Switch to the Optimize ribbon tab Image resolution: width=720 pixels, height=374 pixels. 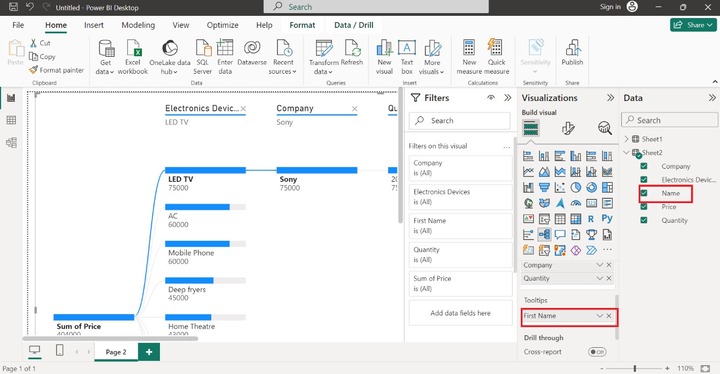[222, 25]
